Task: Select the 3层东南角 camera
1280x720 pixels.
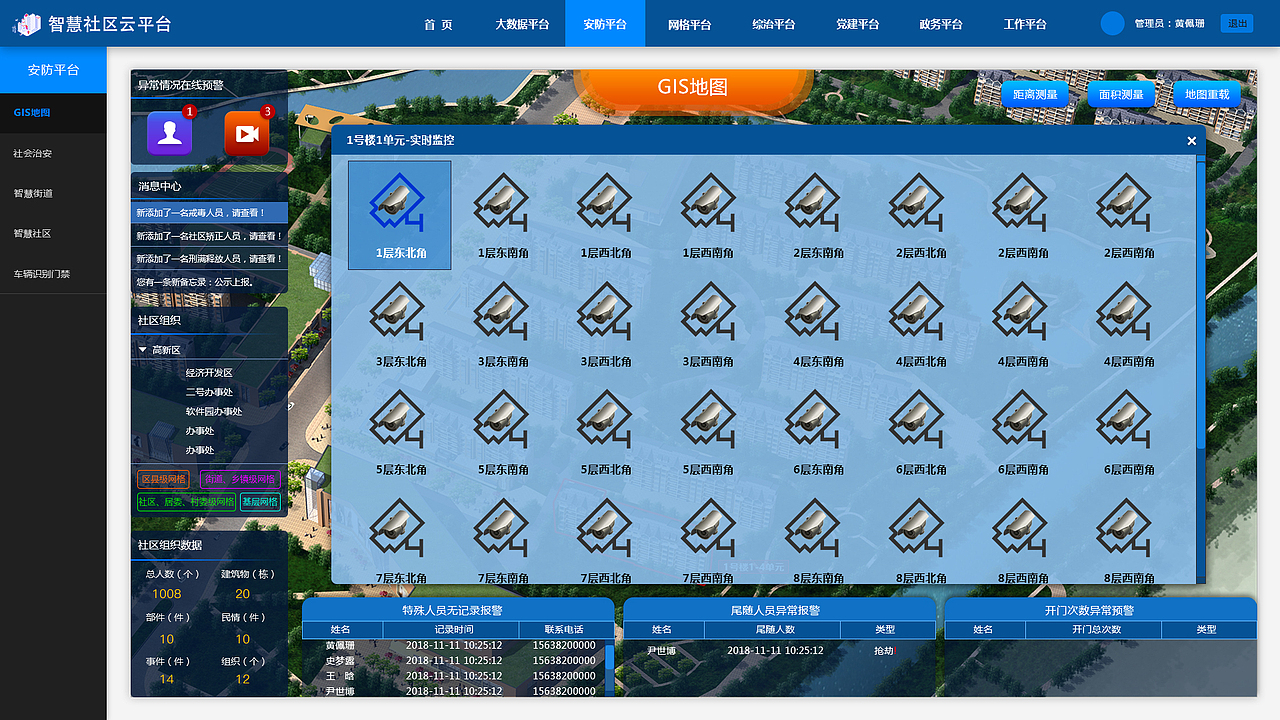Action: point(503,324)
